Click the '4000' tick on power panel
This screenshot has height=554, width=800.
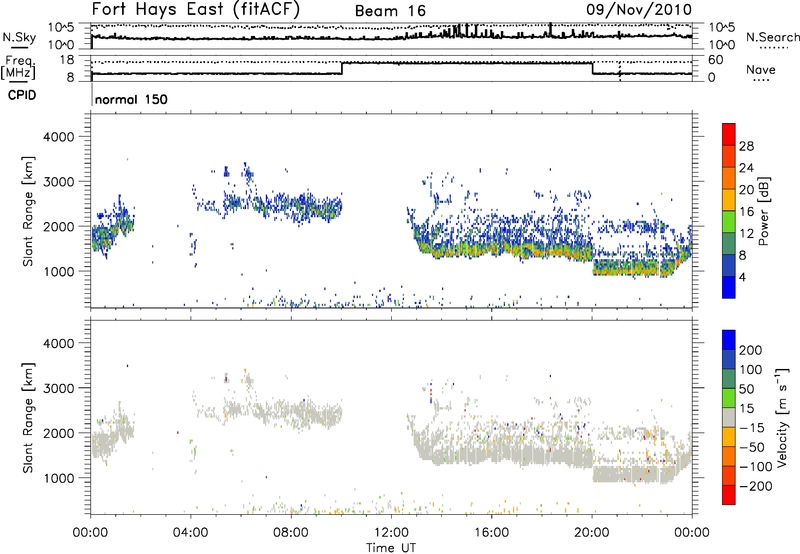tap(59, 137)
